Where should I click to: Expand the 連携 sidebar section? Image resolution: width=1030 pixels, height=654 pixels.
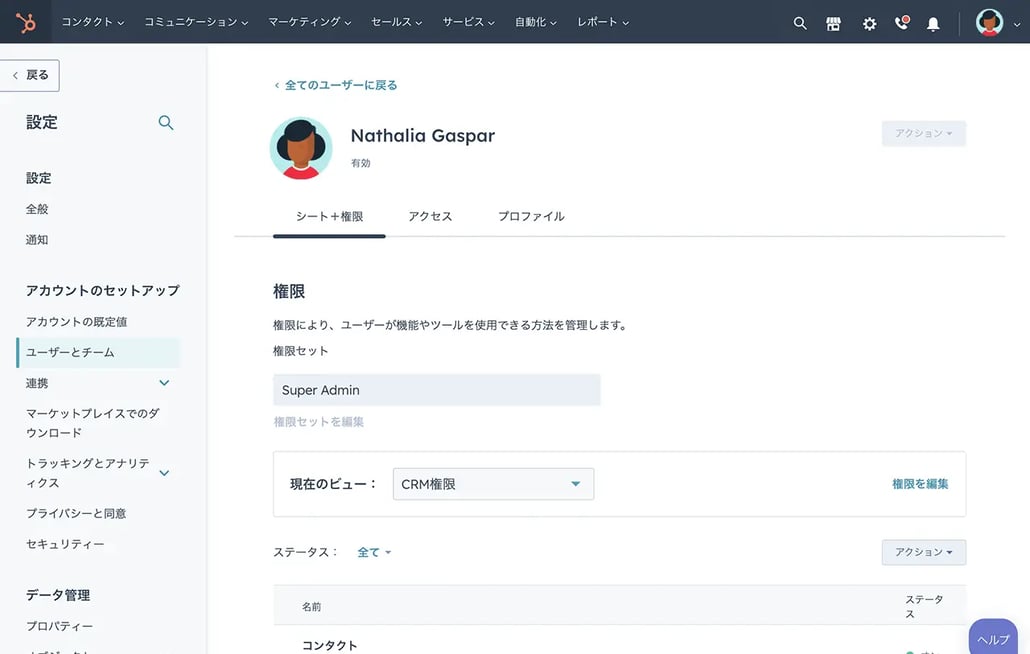click(164, 383)
